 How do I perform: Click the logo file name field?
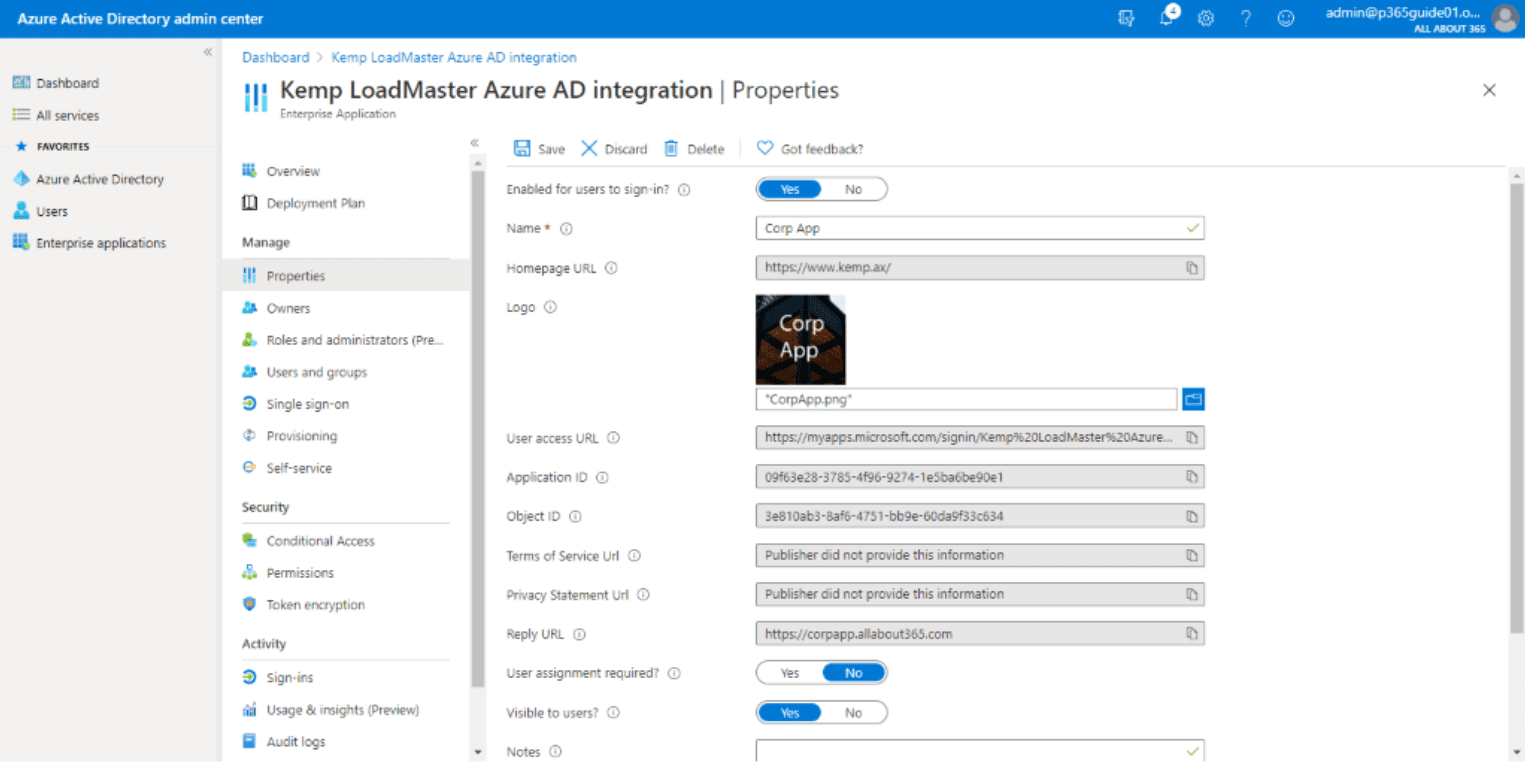966,399
